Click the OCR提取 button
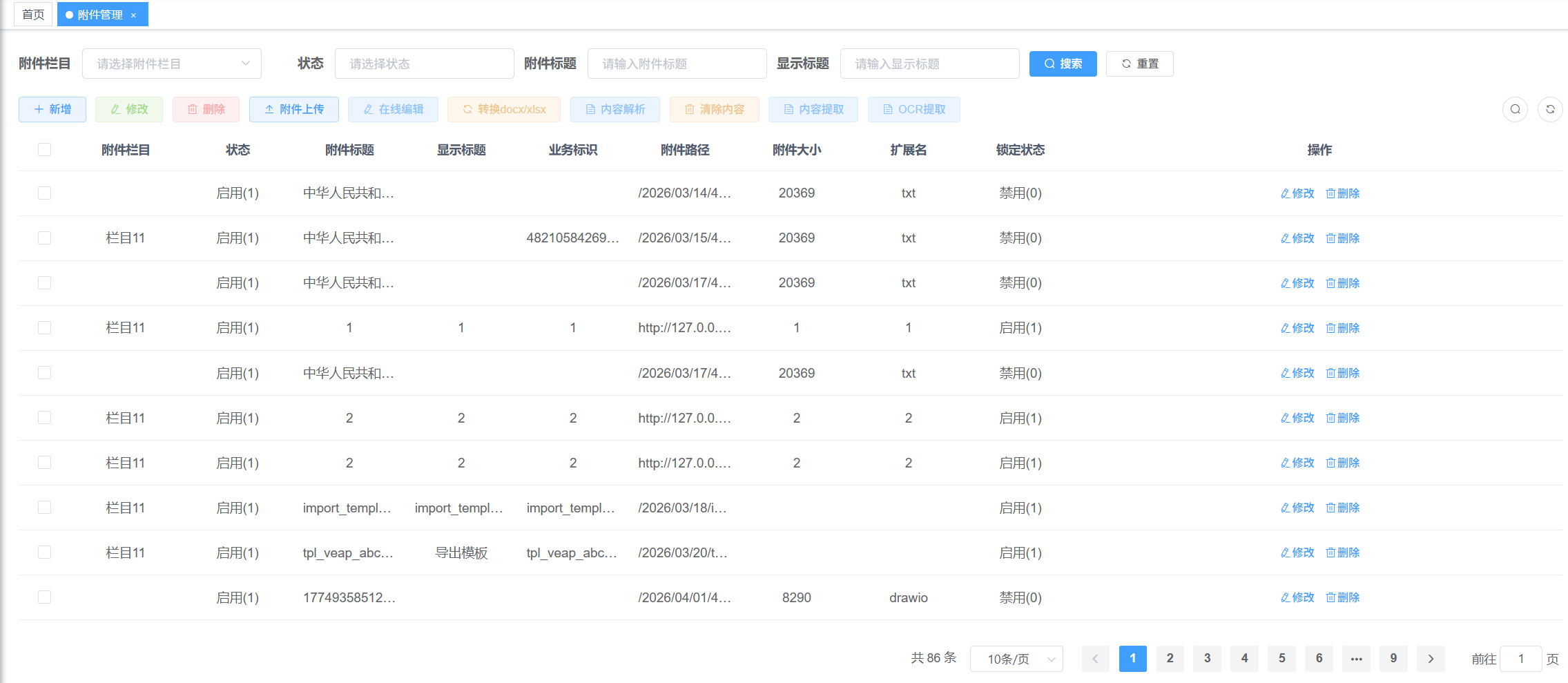Screen dimensions: 1568x683 tap(914, 109)
